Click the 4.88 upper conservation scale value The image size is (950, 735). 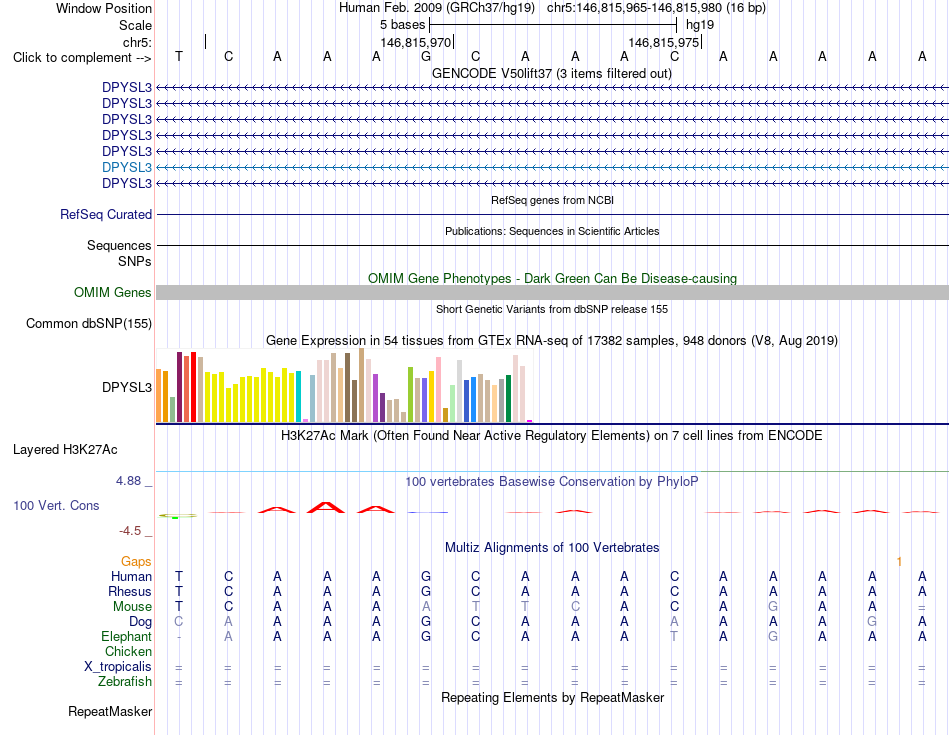(x=128, y=481)
